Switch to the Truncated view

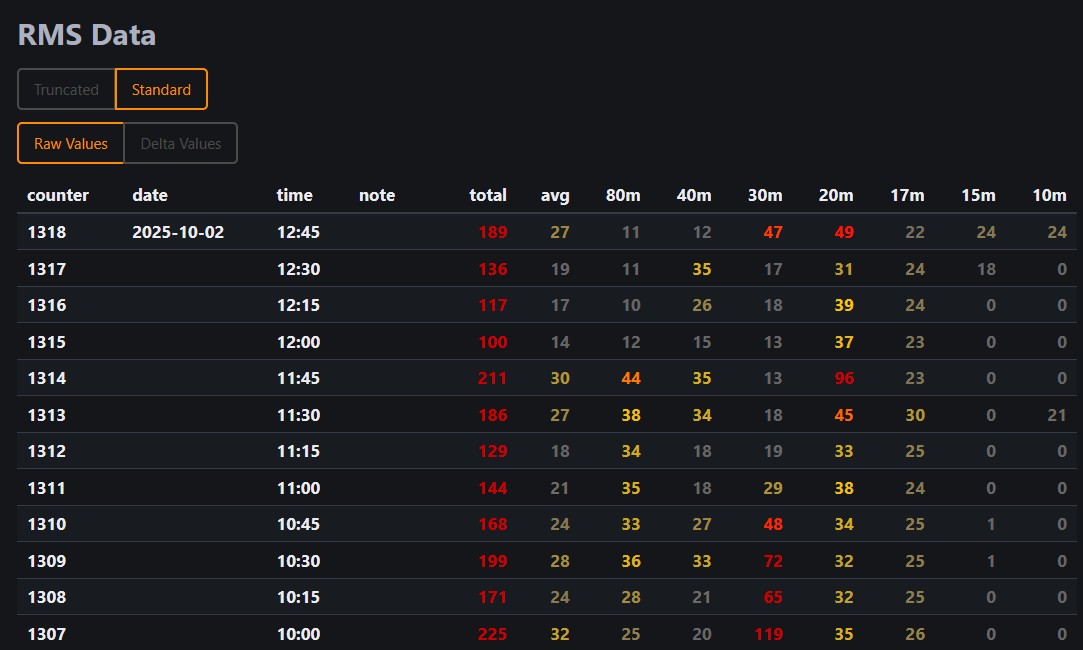66,89
